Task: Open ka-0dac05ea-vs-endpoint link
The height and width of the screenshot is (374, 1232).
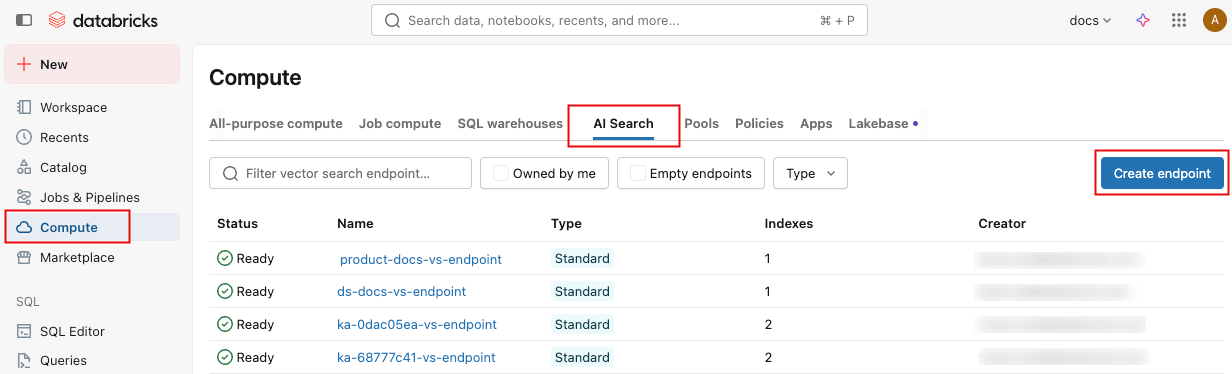Action: (417, 325)
